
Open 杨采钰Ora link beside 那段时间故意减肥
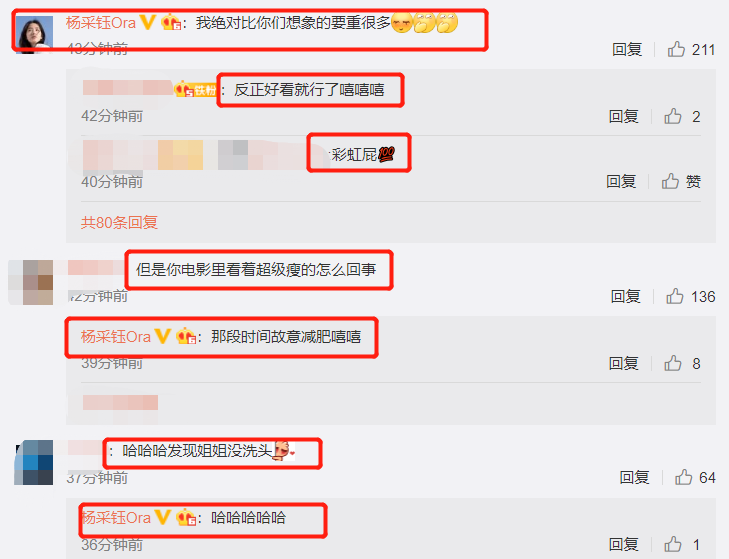pyautogui.click(x=116, y=336)
